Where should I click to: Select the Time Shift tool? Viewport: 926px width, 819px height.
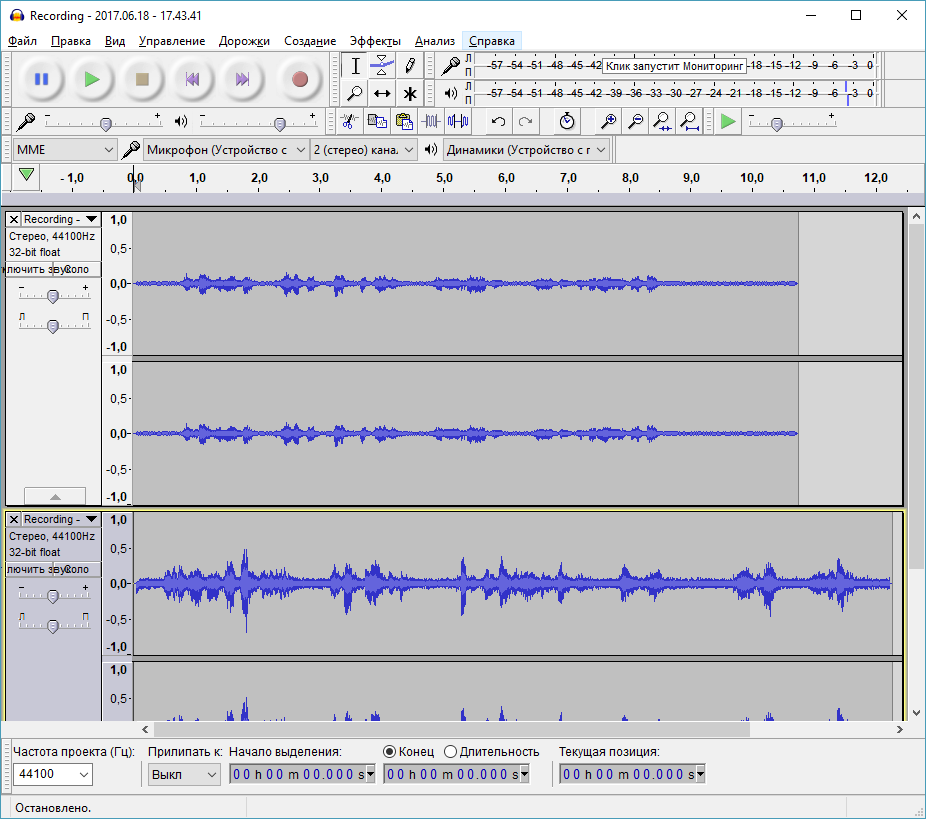coord(382,94)
